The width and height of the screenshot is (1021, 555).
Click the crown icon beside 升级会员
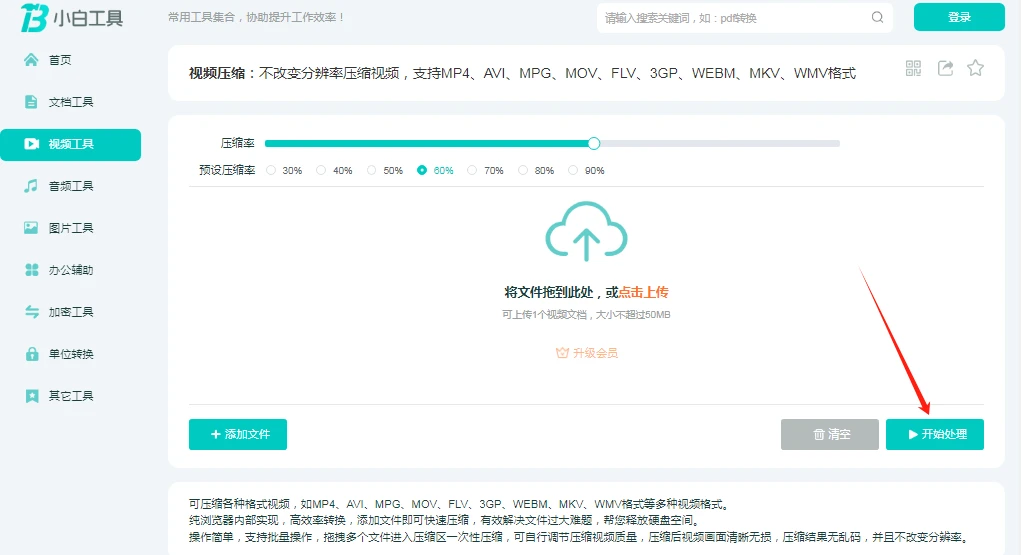pyautogui.click(x=562, y=353)
